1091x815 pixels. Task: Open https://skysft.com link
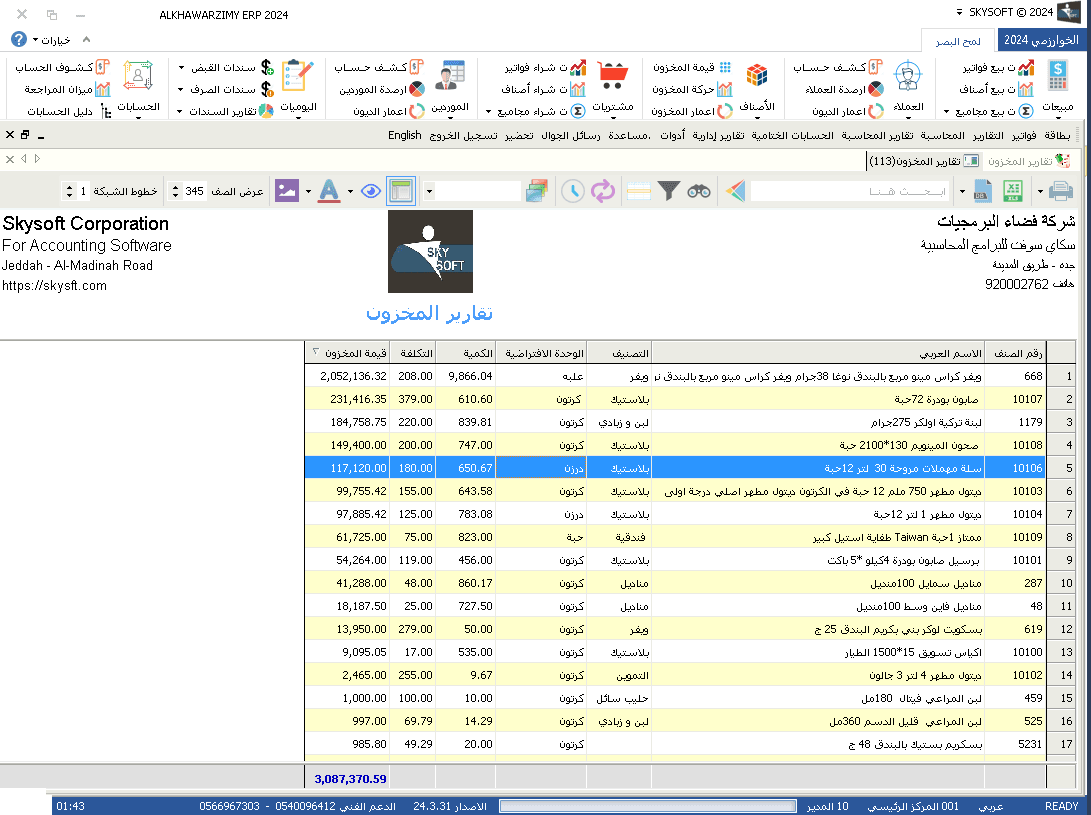tap(54, 285)
